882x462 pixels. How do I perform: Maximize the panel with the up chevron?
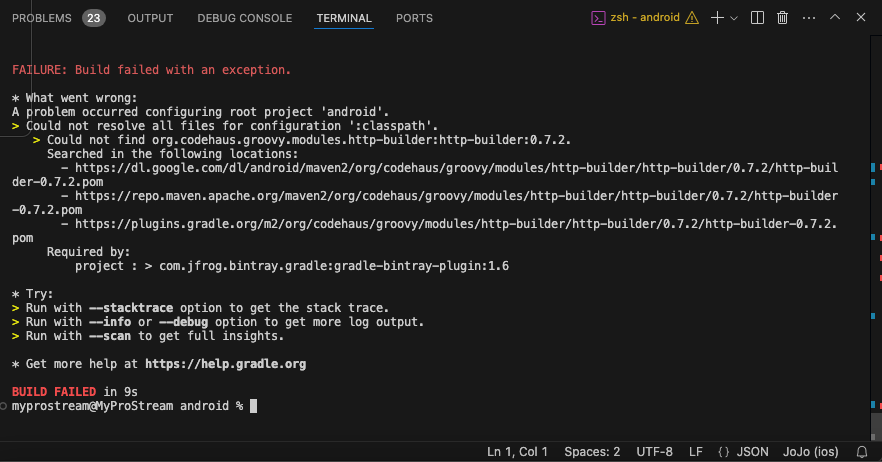point(835,17)
